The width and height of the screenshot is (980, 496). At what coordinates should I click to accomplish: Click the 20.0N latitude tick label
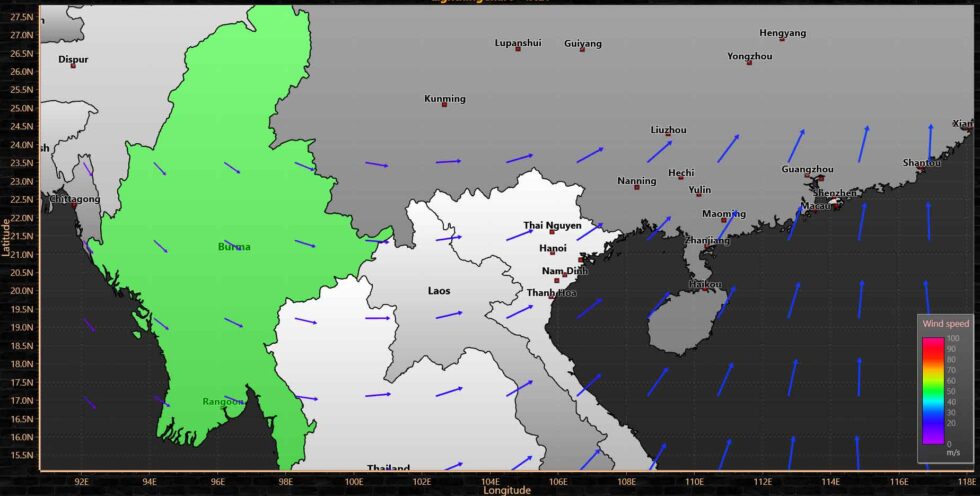point(21,290)
